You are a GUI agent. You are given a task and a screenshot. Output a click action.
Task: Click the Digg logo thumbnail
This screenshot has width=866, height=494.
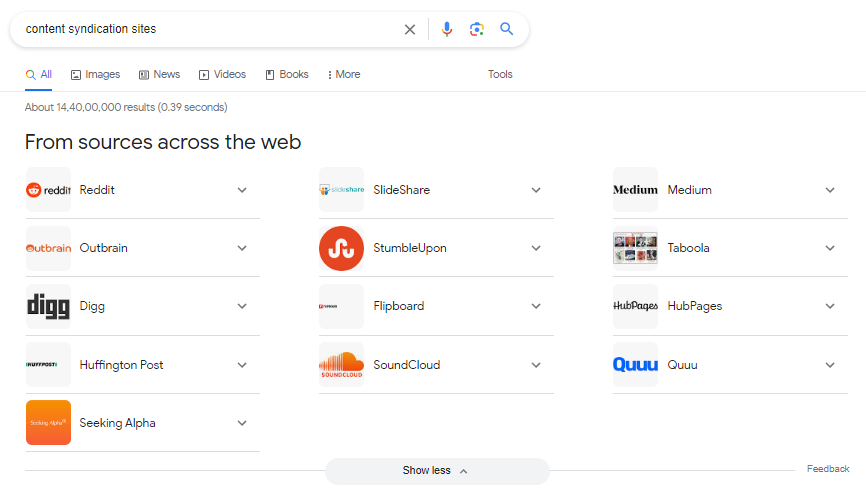[49, 306]
